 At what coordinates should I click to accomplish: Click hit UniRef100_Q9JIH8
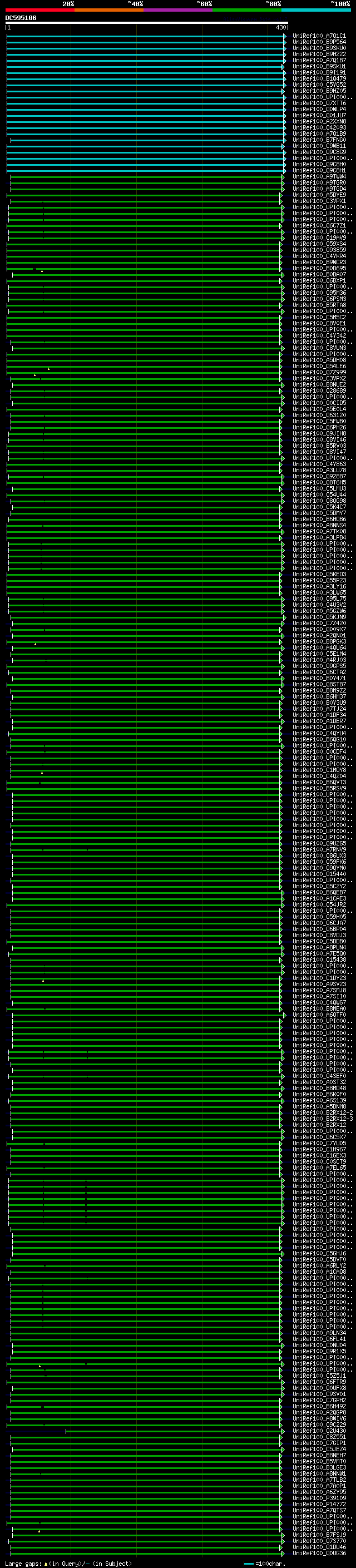[319, 434]
